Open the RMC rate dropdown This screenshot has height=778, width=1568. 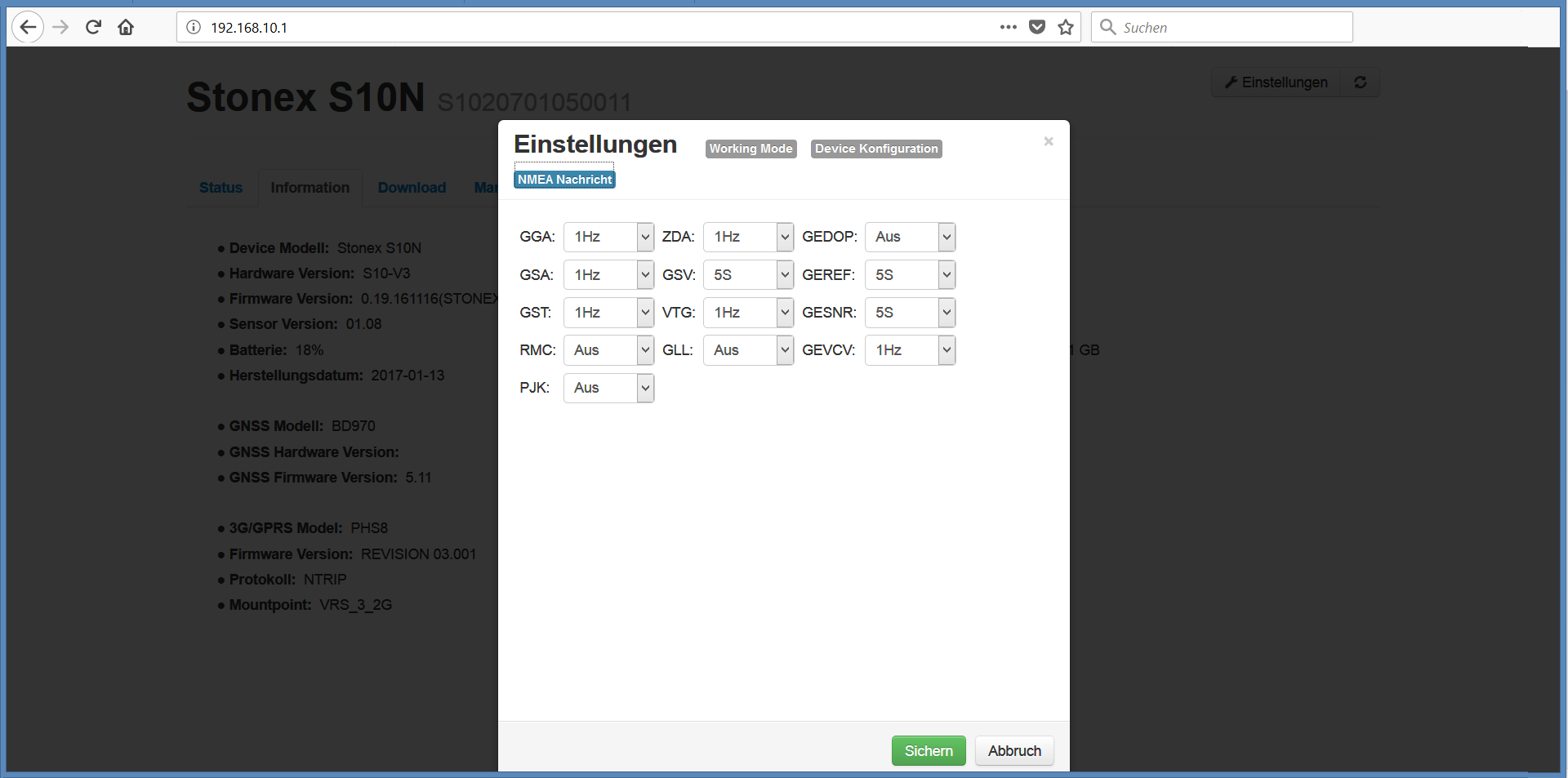(x=608, y=350)
